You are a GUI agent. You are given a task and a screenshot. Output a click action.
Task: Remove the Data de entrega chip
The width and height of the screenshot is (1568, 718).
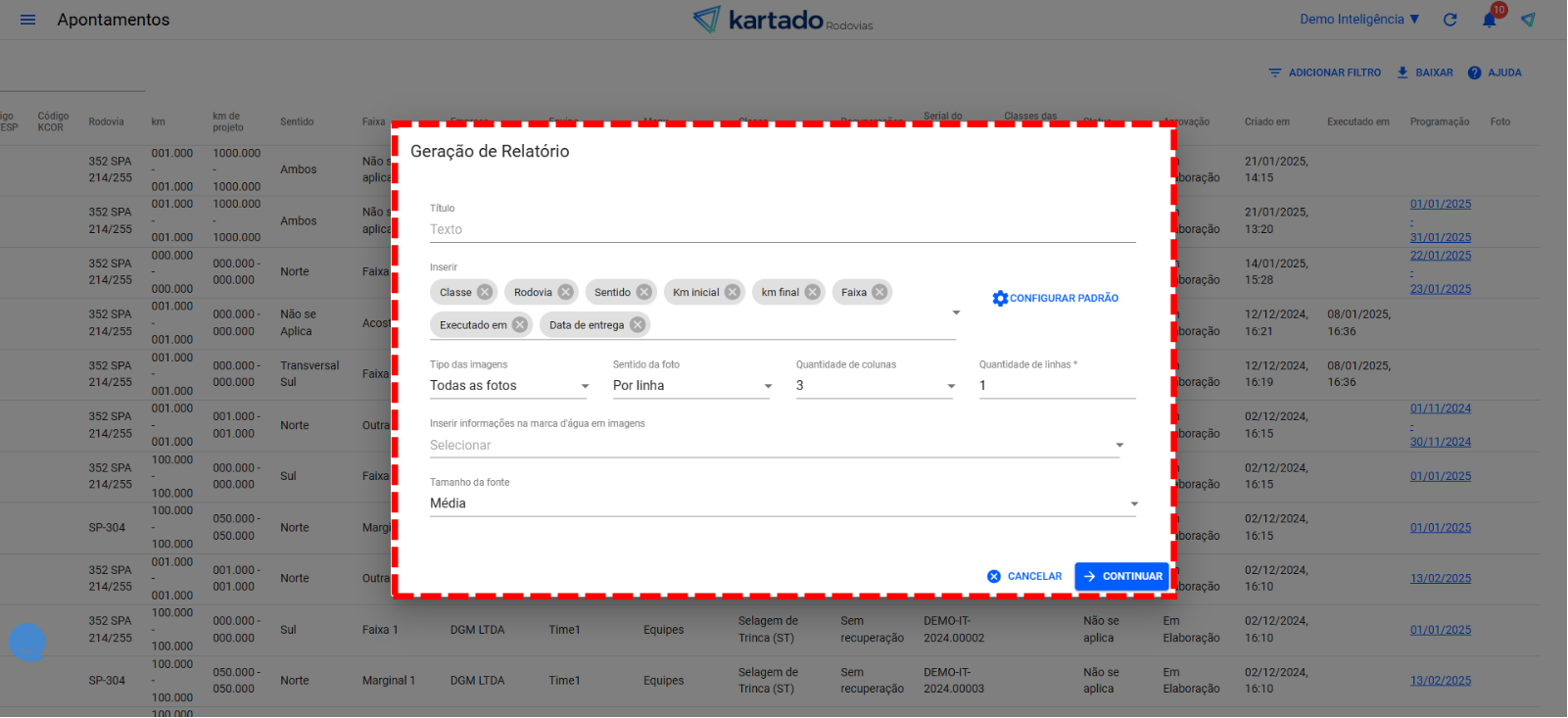click(x=638, y=325)
